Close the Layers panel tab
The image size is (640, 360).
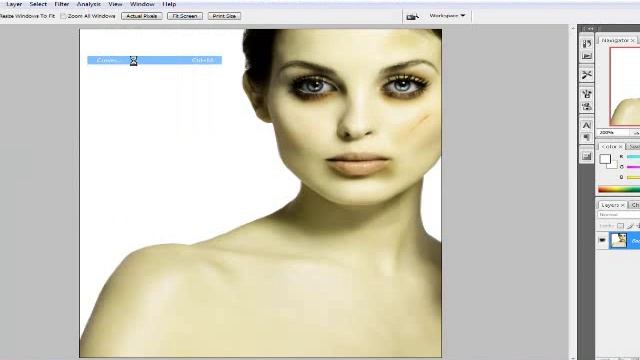(x=622, y=205)
